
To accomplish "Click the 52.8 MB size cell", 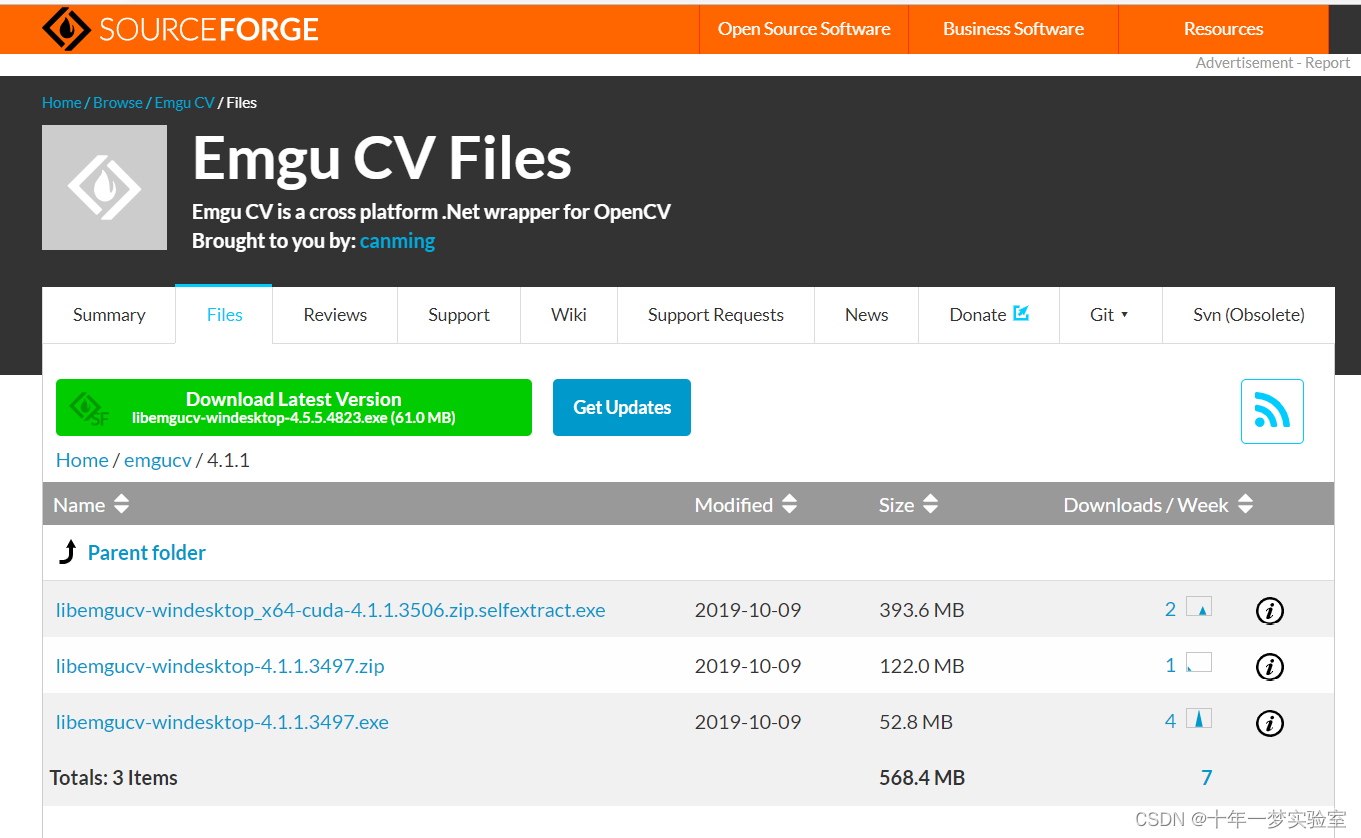I will tap(916, 722).
